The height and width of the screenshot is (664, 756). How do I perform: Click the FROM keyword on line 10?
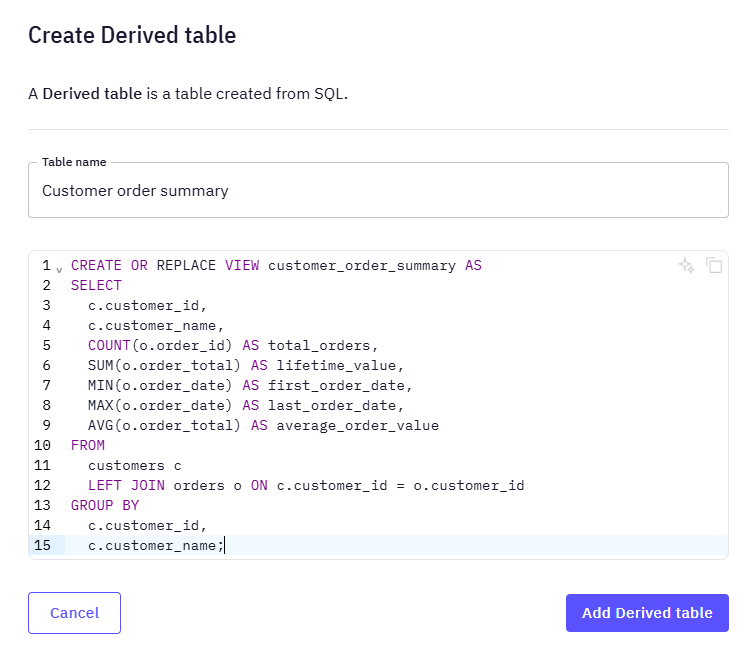pyautogui.click(x=88, y=446)
